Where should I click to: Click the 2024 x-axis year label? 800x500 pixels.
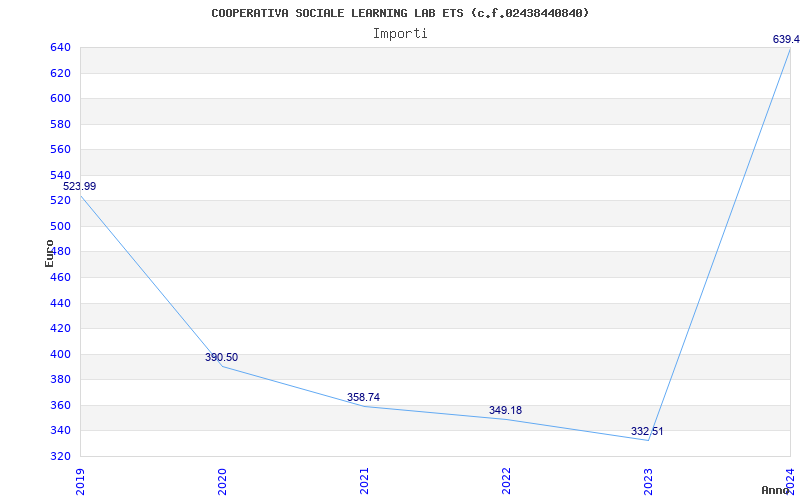coord(790,481)
